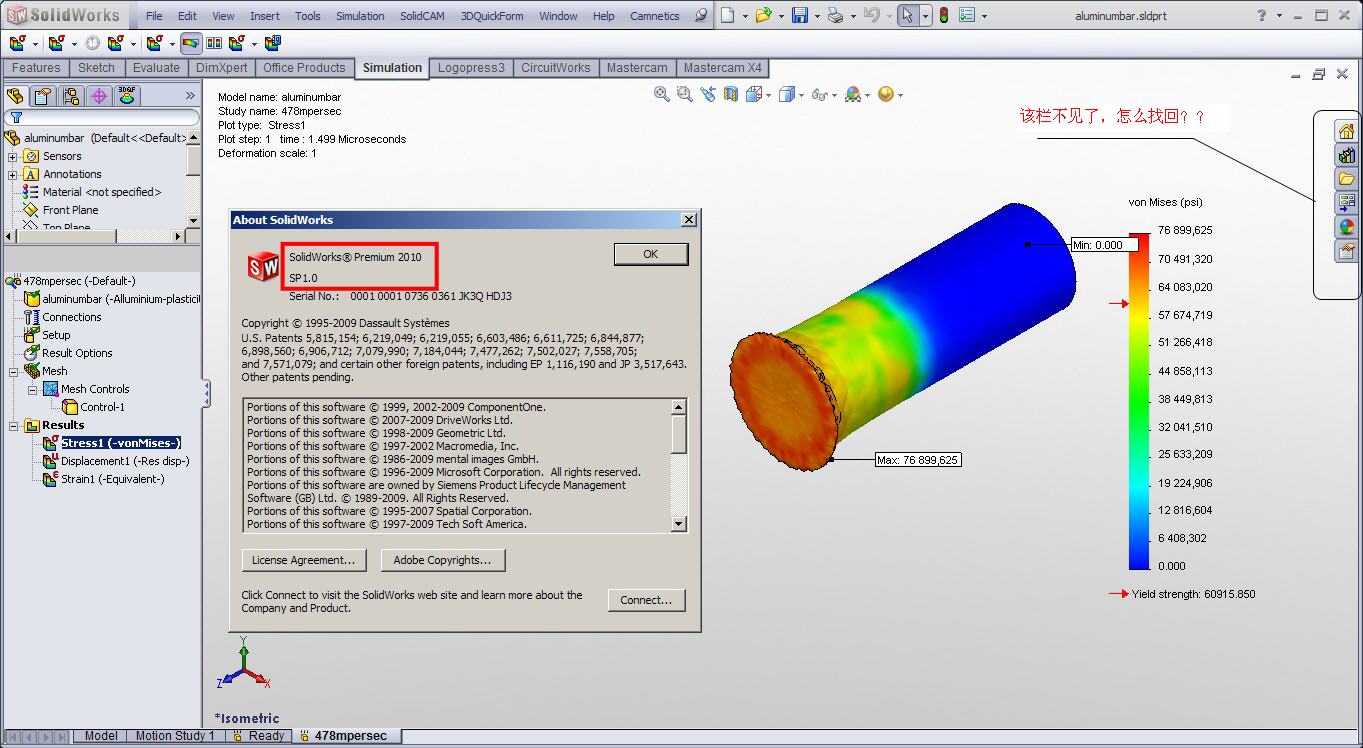This screenshot has height=748, width=1363.
Task: Open the Edit Appearance dropdown arrow
Action: tap(868, 95)
